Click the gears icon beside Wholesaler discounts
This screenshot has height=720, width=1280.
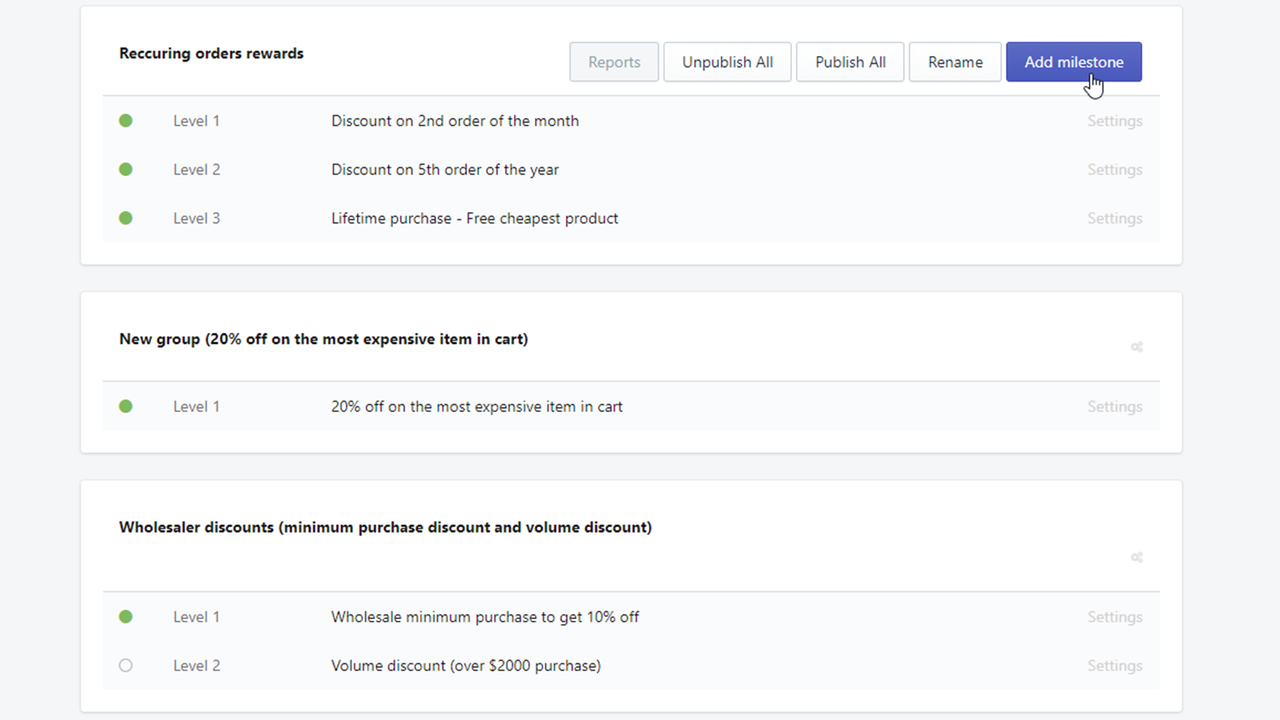(x=1137, y=557)
